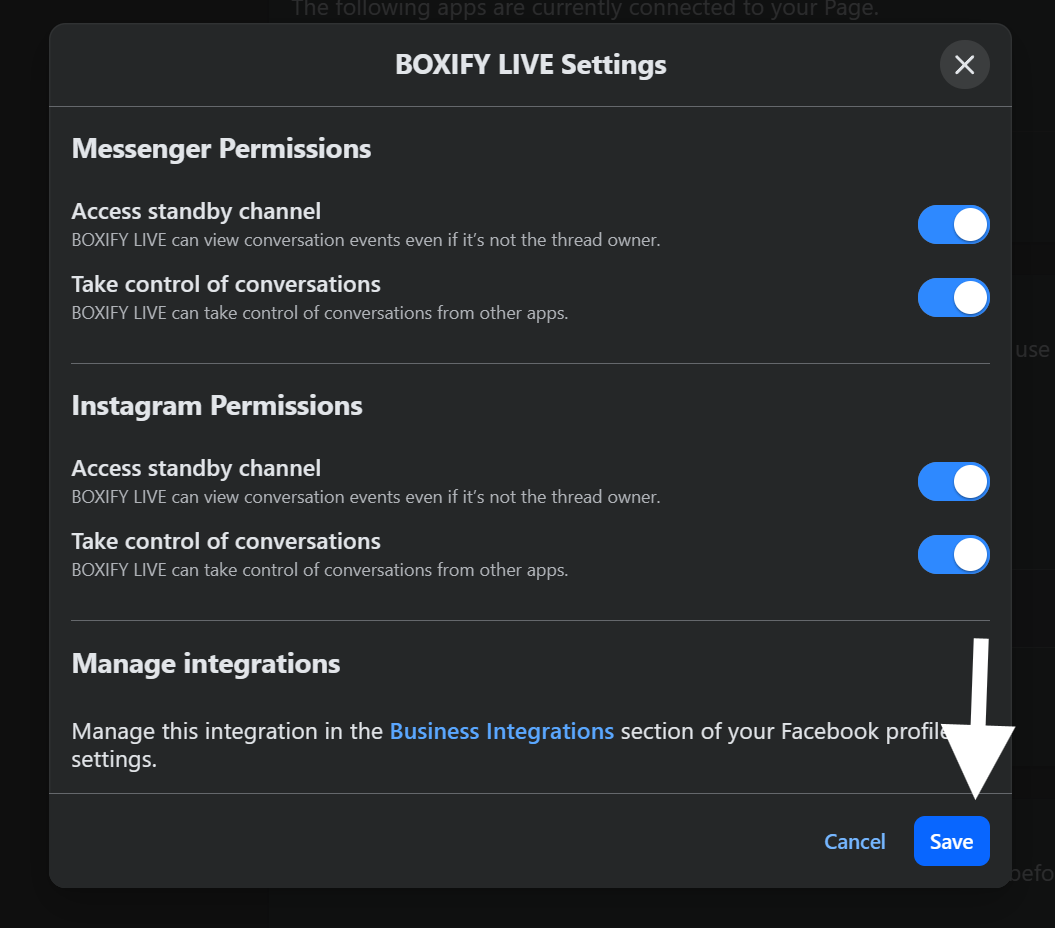Viewport: 1055px width, 928px height.
Task: Click the Messenger Permissions heading
Action: [x=221, y=149]
